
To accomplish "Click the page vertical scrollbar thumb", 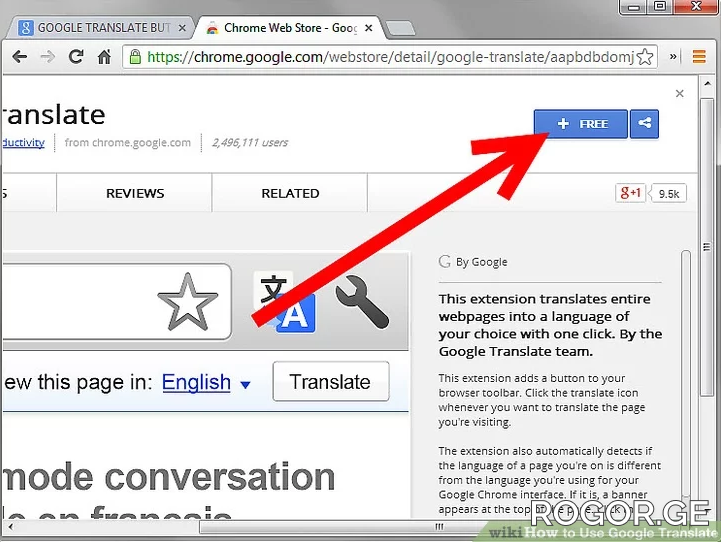I will point(707,247).
